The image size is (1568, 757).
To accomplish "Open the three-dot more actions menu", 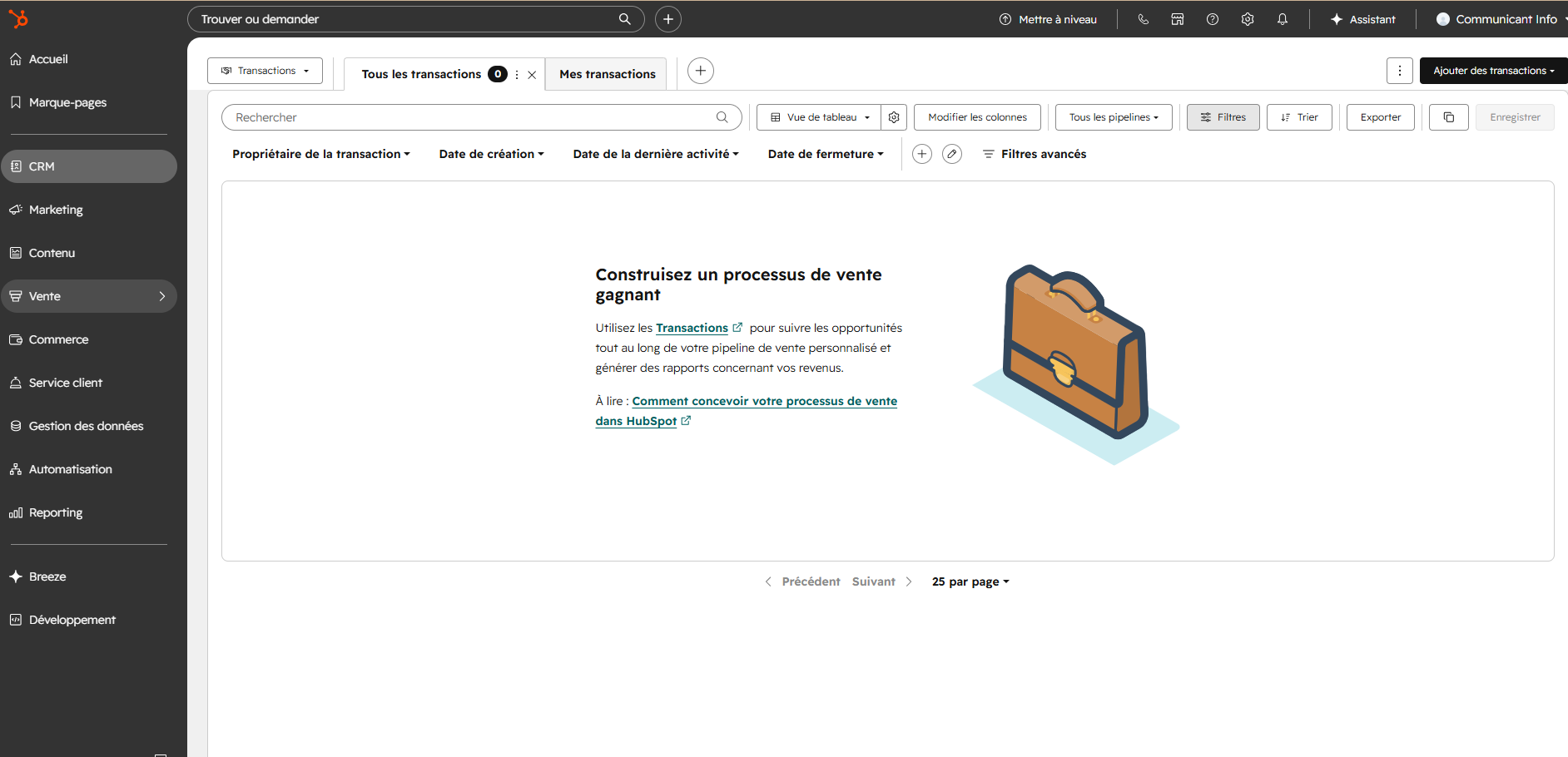I will click(x=1400, y=71).
